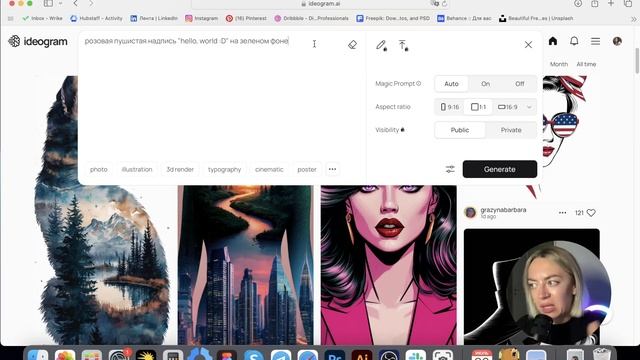Open Safari downloads icon
Image resolution: width=640 pixels, height=360 pixels.
[578, 3]
